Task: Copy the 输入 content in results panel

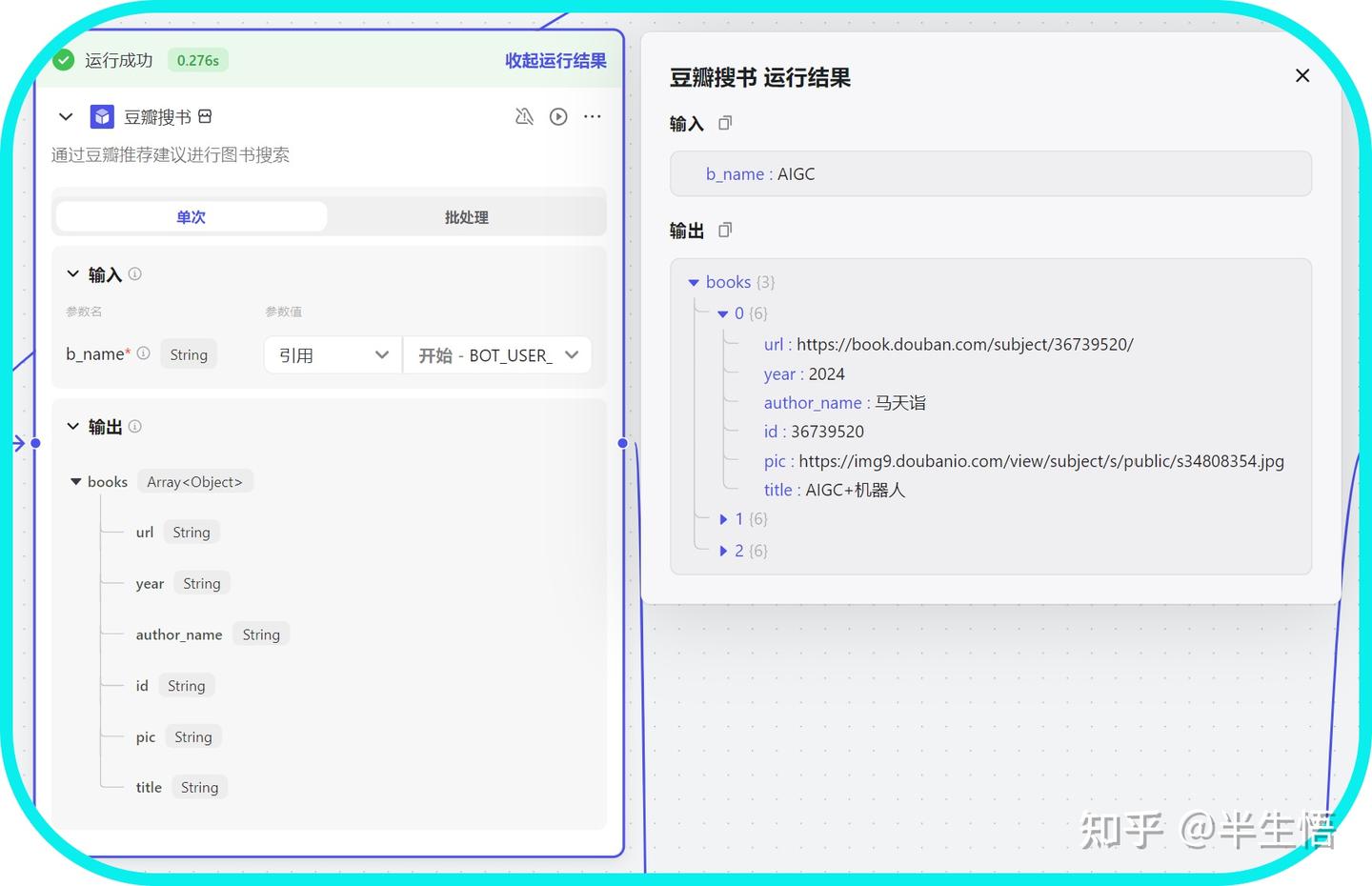Action: (725, 123)
